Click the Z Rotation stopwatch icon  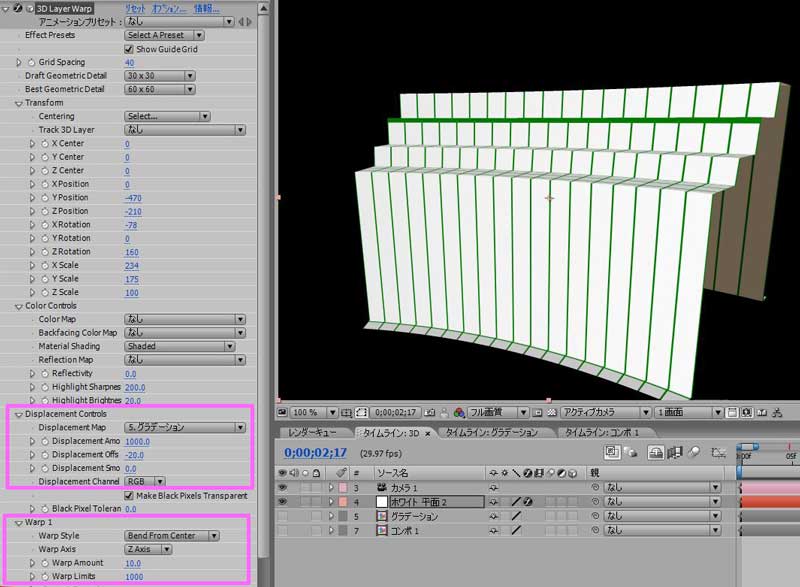(x=44, y=252)
